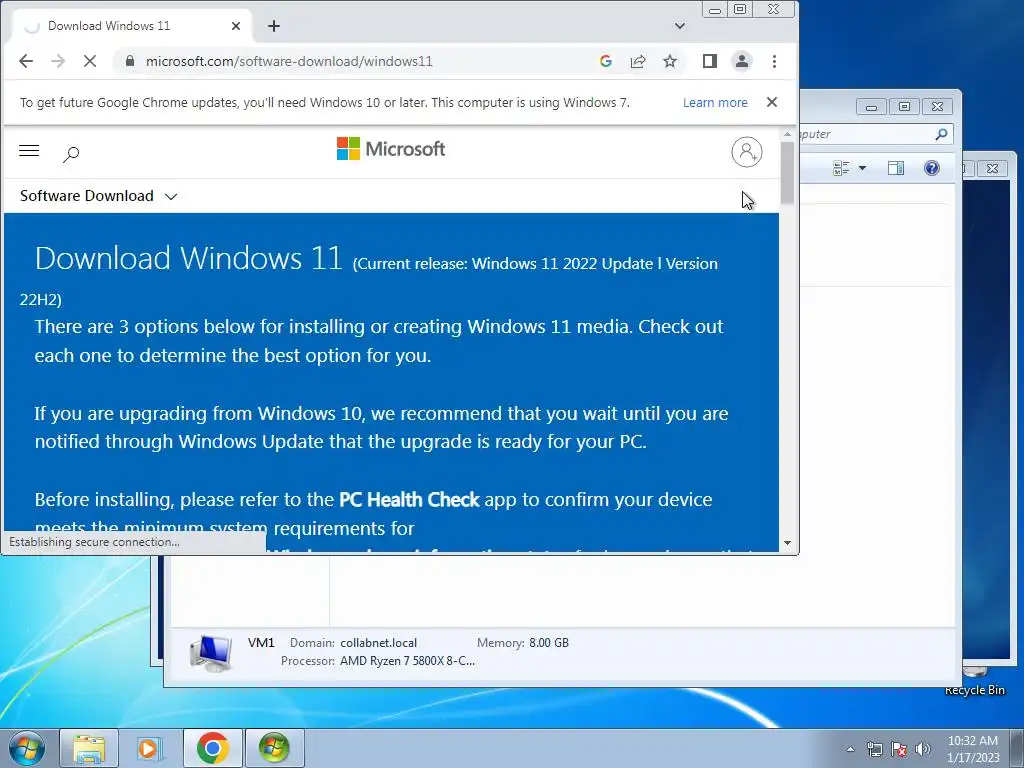
Task: Open the Microsoft site search icon
Action: pos(71,154)
